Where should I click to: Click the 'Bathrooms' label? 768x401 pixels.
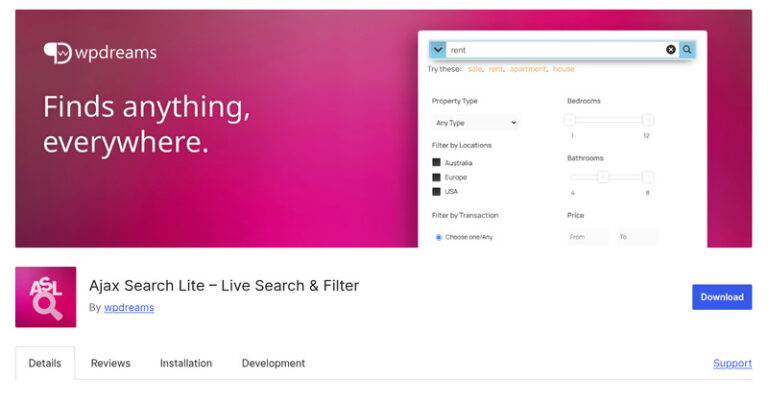point(585,158)
